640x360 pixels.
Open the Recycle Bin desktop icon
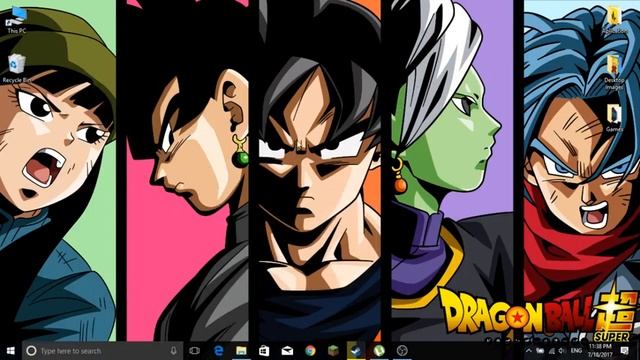(17, 68)
